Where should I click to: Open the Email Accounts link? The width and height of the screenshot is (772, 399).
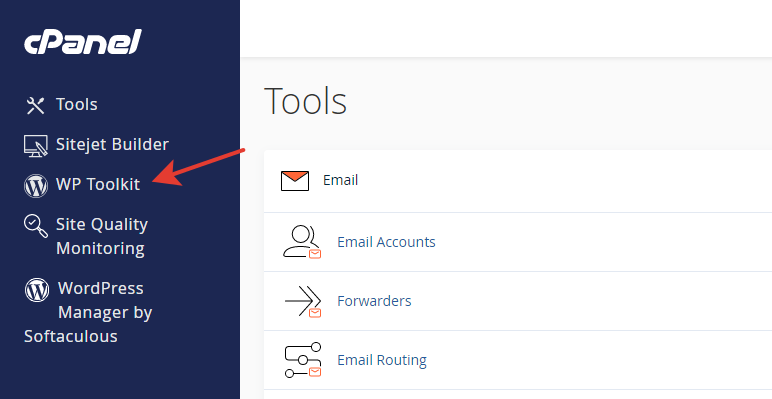[386, 242]
